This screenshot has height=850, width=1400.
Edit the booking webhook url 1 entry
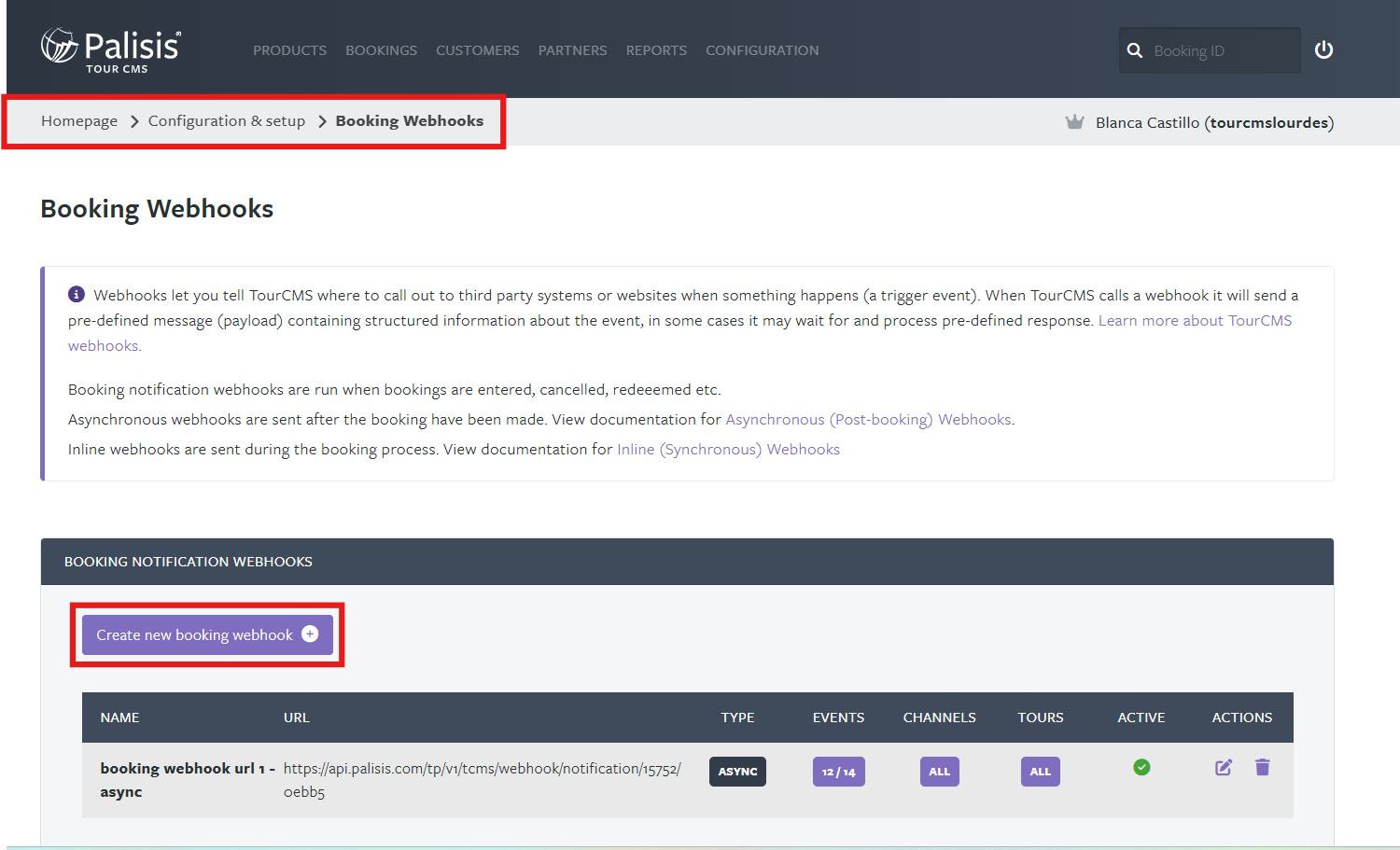1223,768
